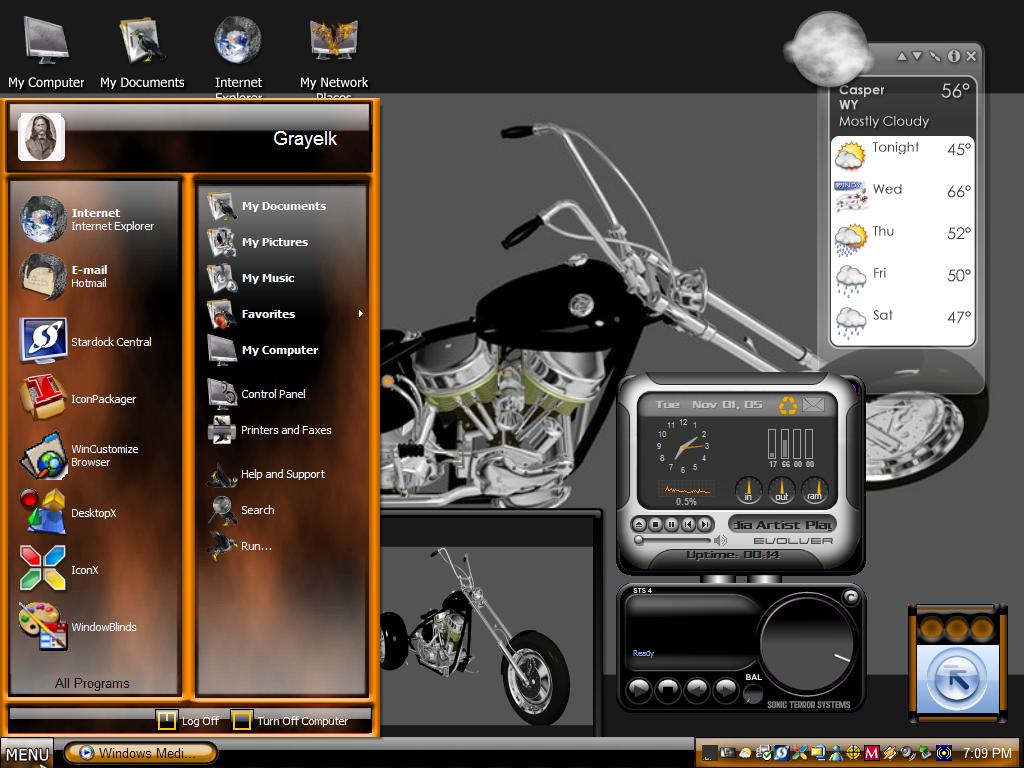The width and height of the screenshot is (1024, 768).
Task: Expand the Favorites submenu arrow
Action: 360,313
